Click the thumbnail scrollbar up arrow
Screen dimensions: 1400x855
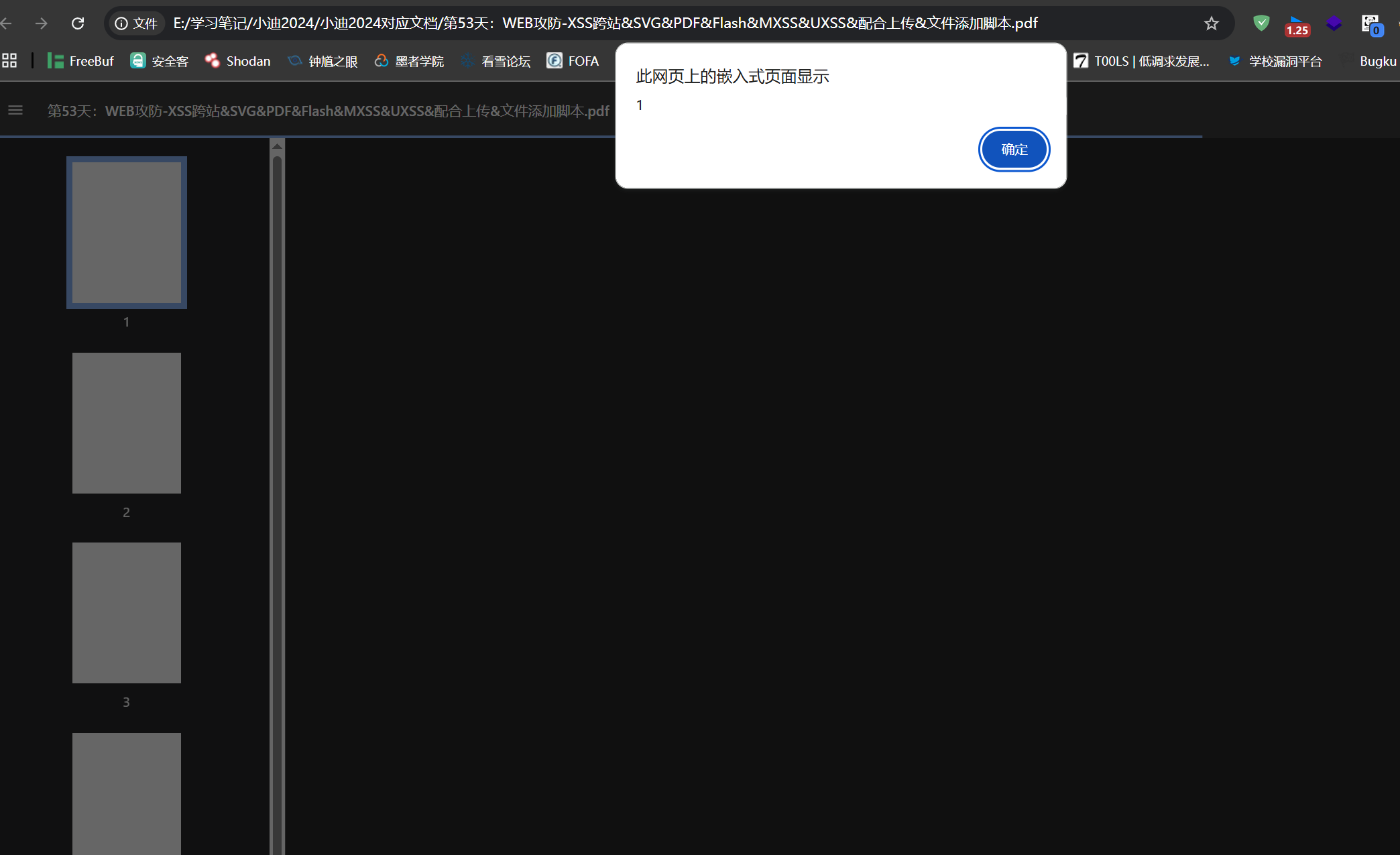pos(277,146)
